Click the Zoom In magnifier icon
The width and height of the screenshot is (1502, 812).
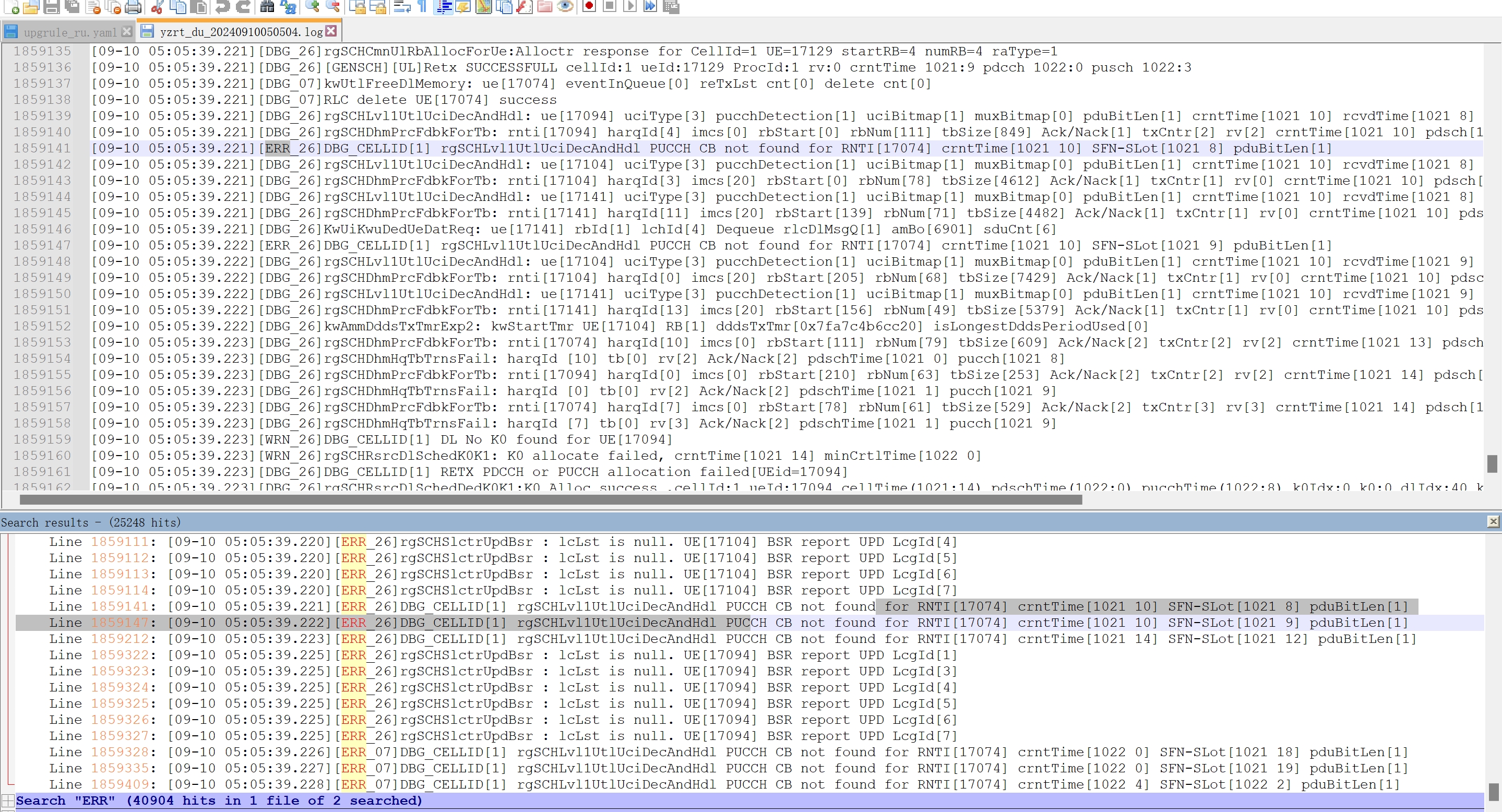pos(313,7)
